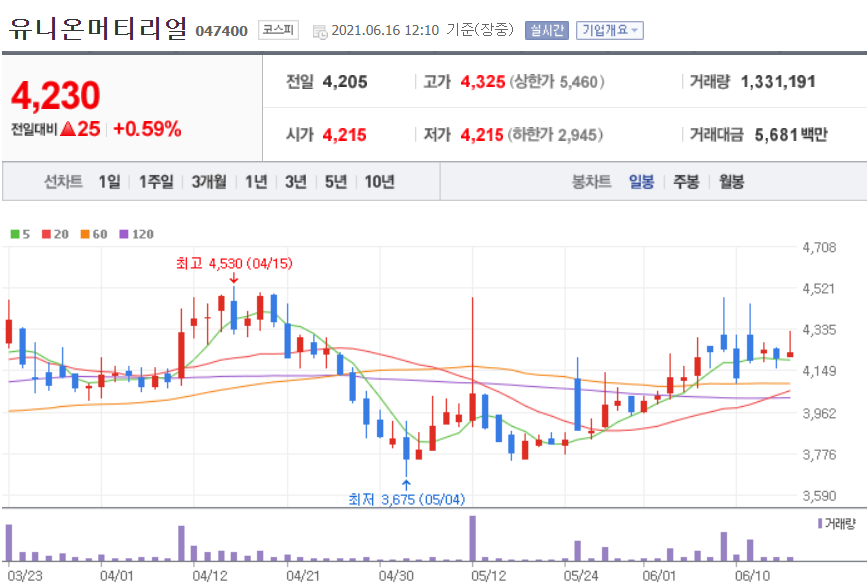Click the tallest volume bar at 05/12

point(472,538)
